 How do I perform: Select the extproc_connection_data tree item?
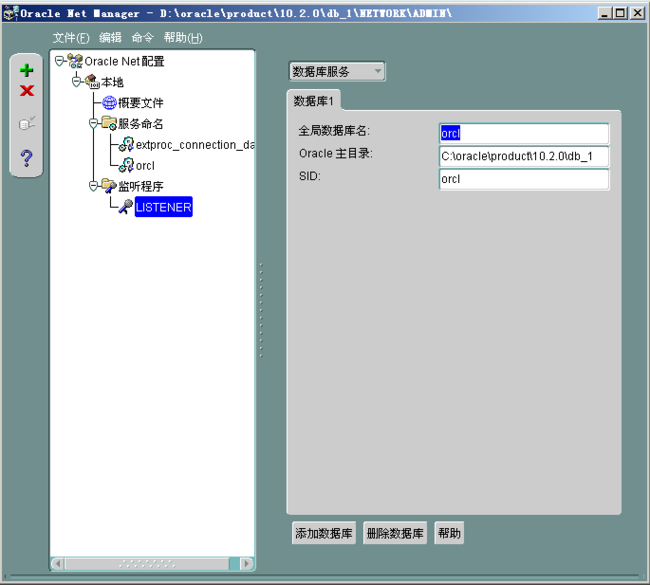point(195,145)
